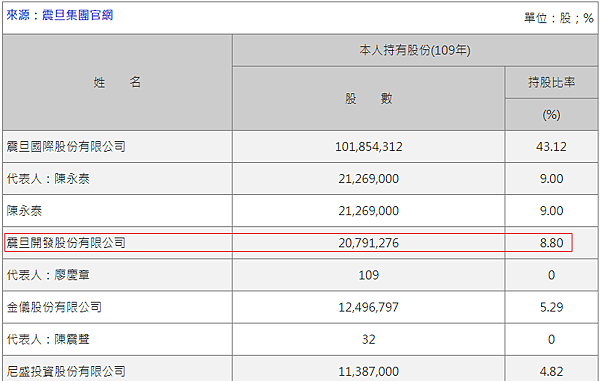Select share count 101,854,312
Screen dimensions: 600x381
point(368,147)
